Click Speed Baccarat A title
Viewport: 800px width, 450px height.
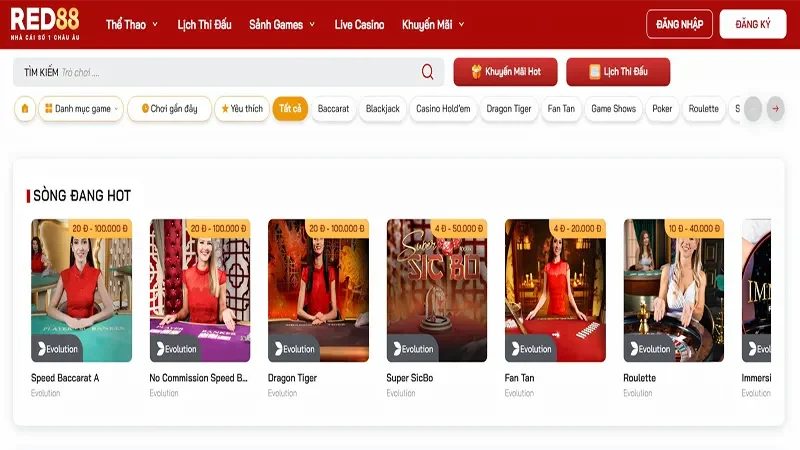pos(65,378)
